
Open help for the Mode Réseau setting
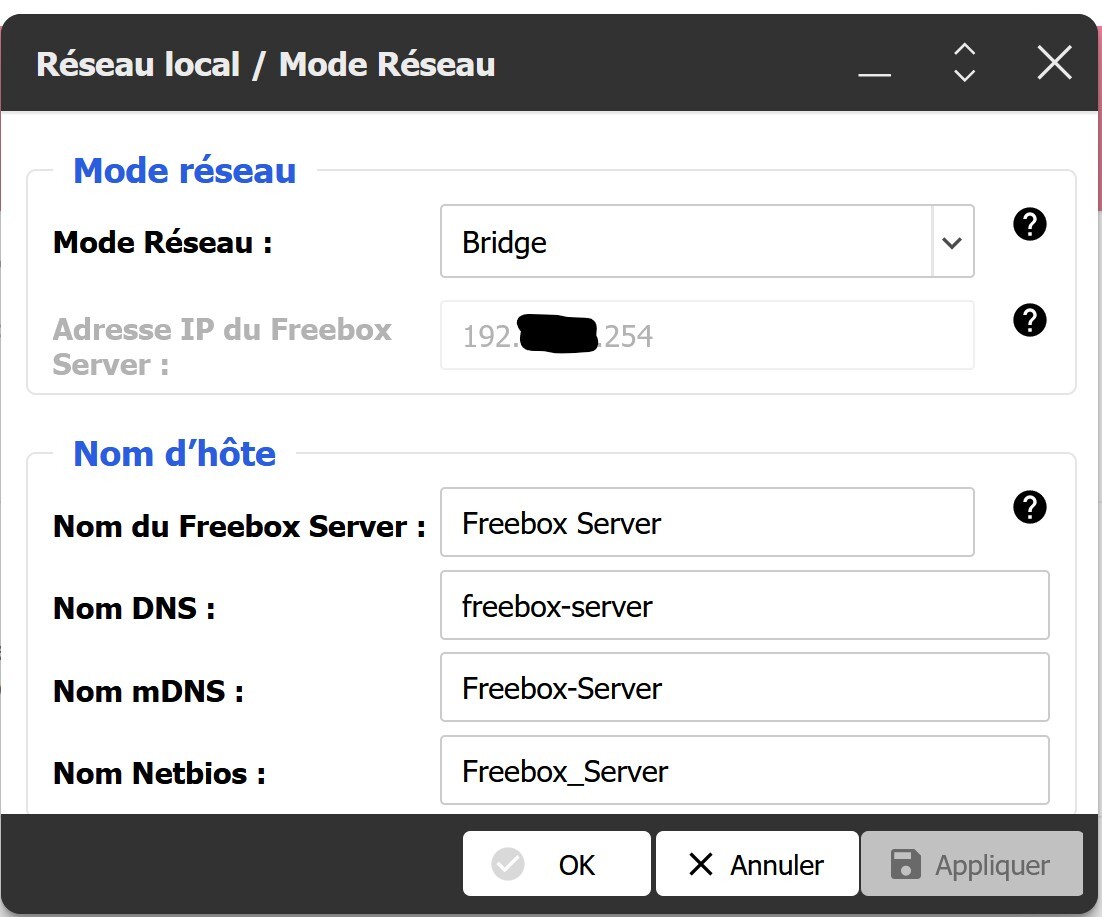pyautogui.click(x=1029, y=225)
